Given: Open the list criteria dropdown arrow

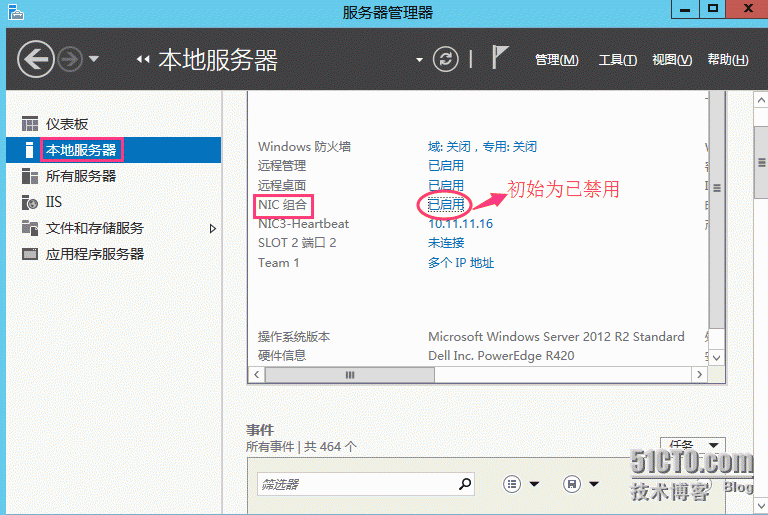Looking at the screenshot, I should click(534, 485).
